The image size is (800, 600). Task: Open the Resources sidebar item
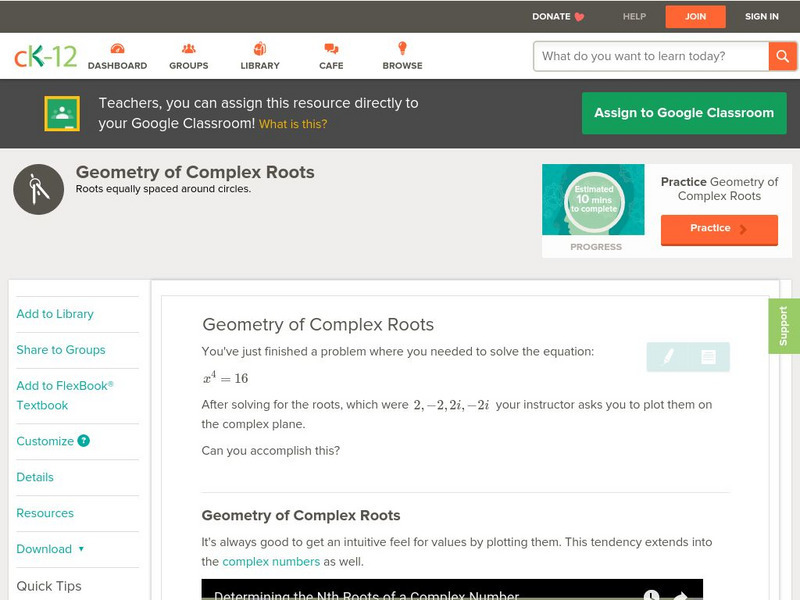[x=45, y=513]
